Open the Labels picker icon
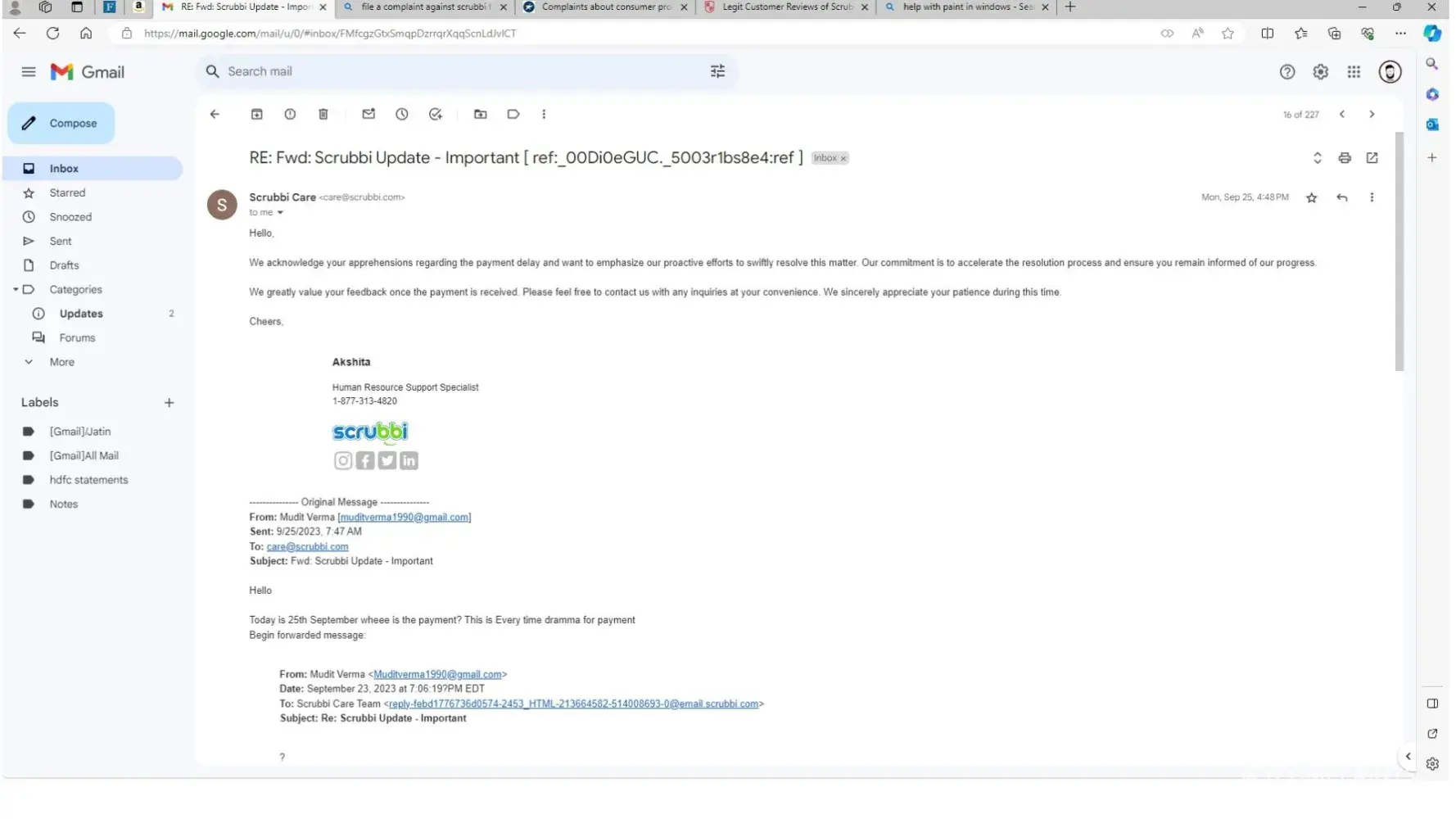 (x=513, y=115)
